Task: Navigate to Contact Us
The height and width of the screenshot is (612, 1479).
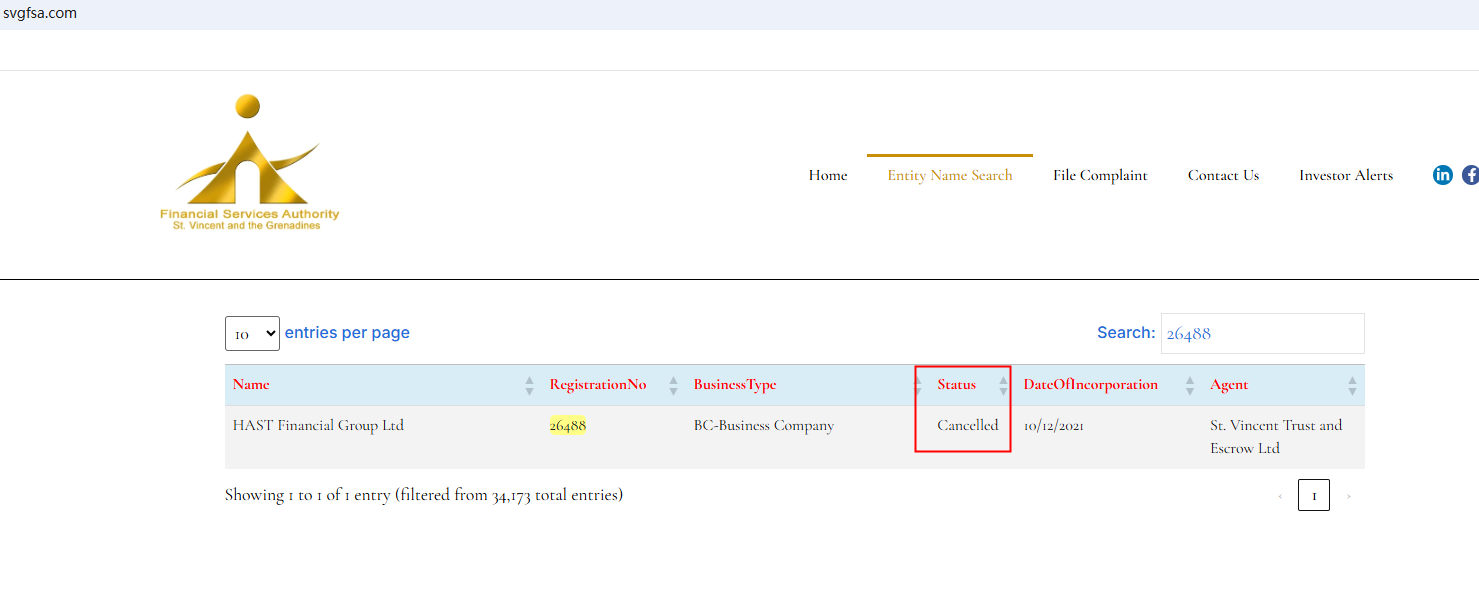Action: tap(1223, 175)
